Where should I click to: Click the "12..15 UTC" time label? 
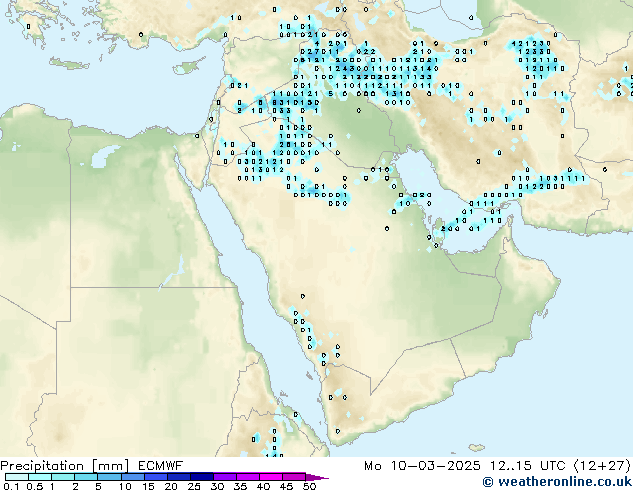click(x=527, y=466)
